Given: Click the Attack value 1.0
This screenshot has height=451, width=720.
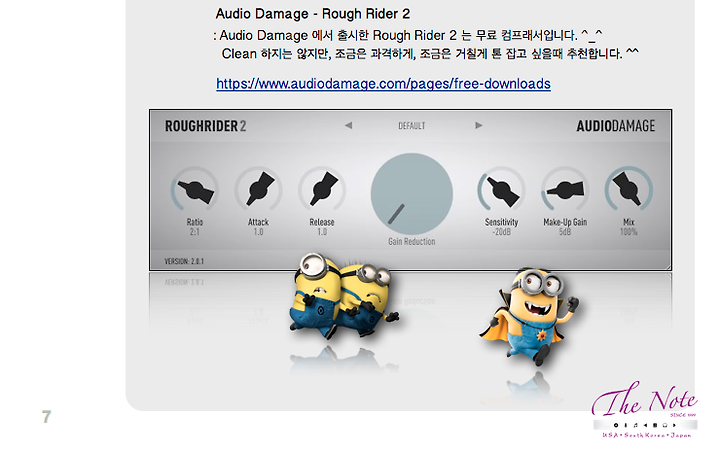Looking at the screenshot, I should [x=259, y=232].
